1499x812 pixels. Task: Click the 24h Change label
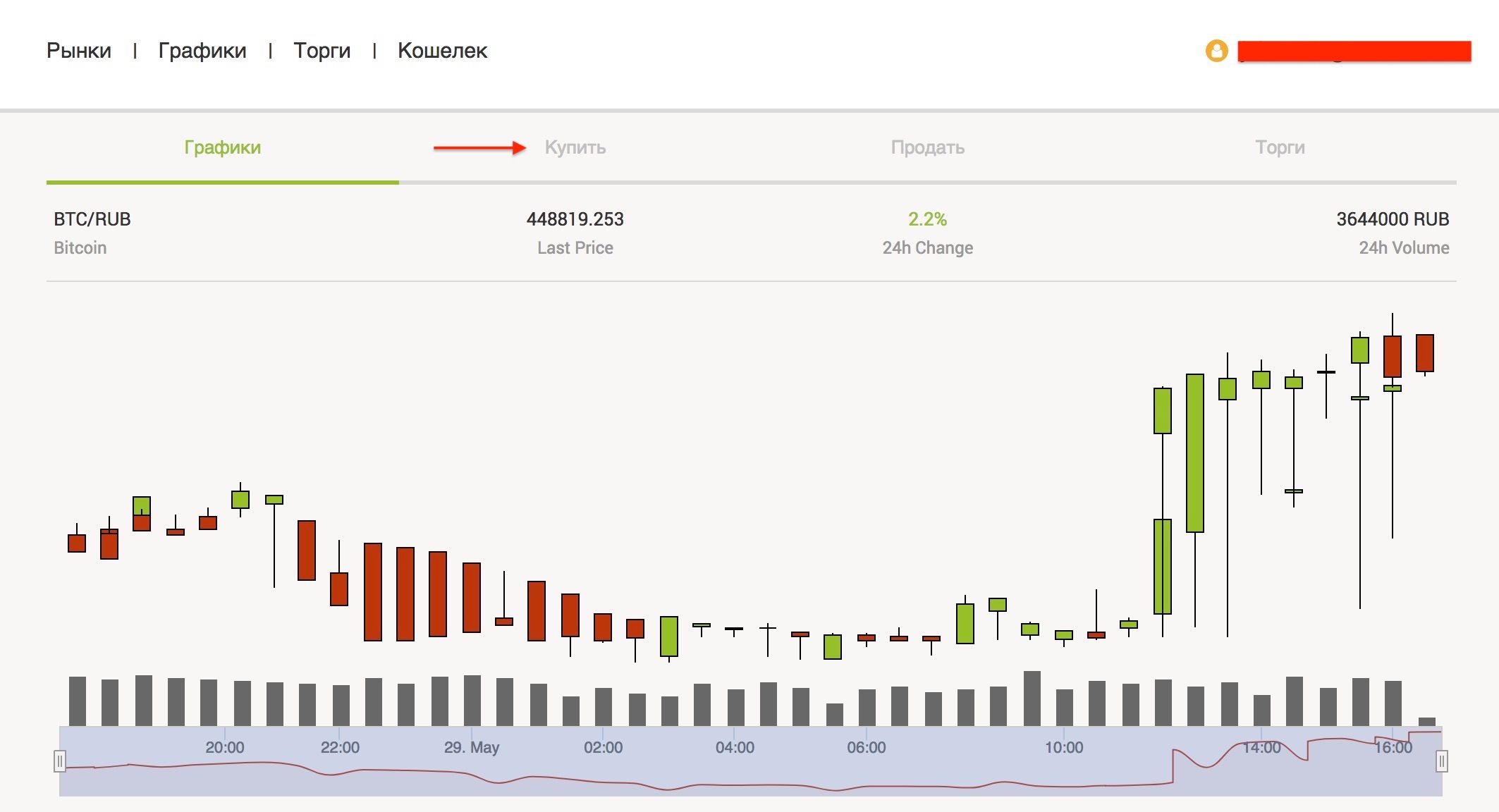pyautogui.click(x=927, y=248)
